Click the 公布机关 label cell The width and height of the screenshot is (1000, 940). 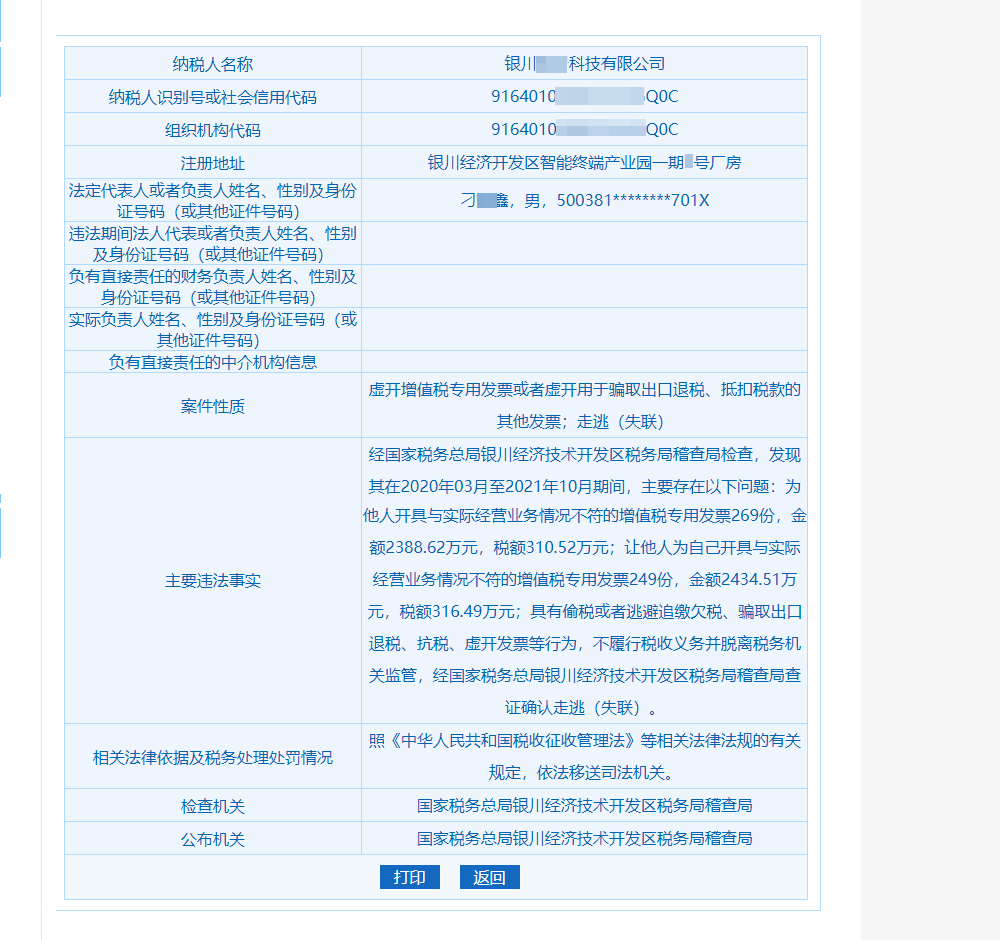(x=213, y=839)
